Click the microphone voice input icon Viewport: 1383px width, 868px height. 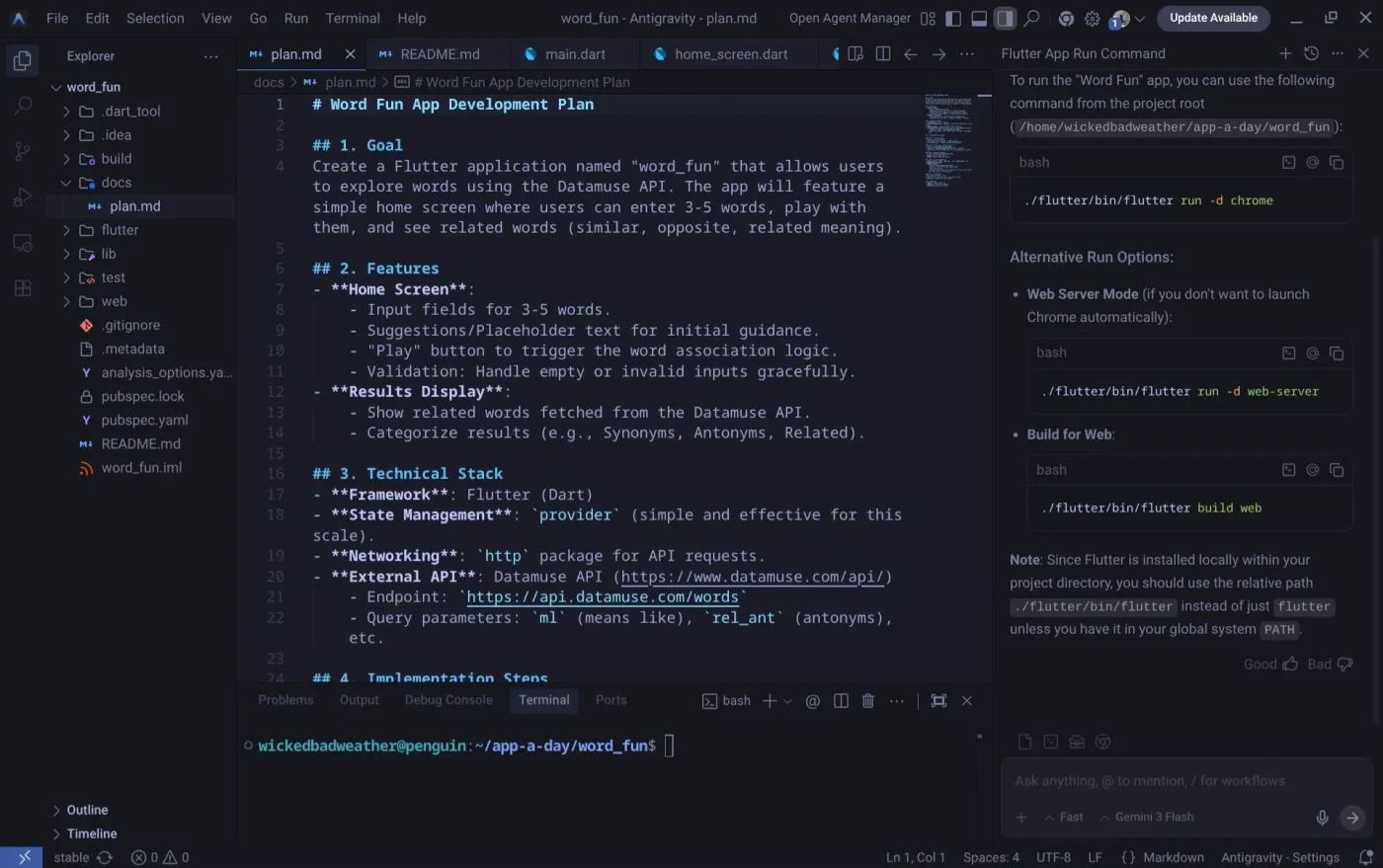(x=1322, y=818)
